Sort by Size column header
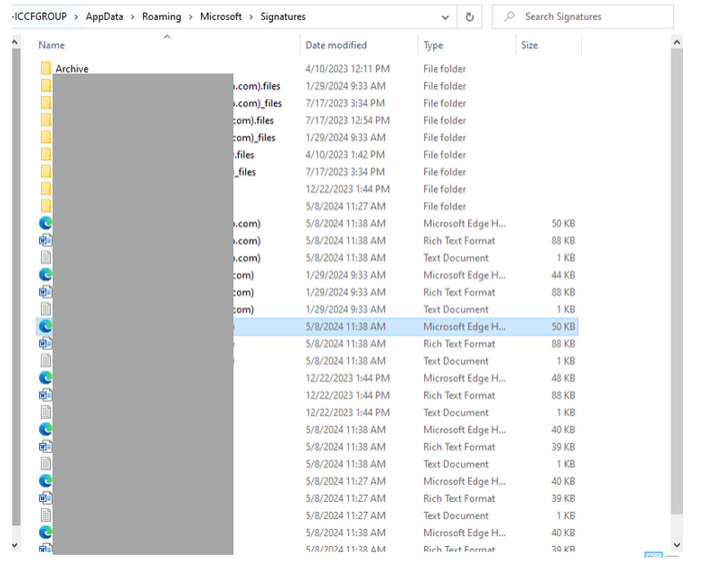The image size is (708, 561). point(529,45)
